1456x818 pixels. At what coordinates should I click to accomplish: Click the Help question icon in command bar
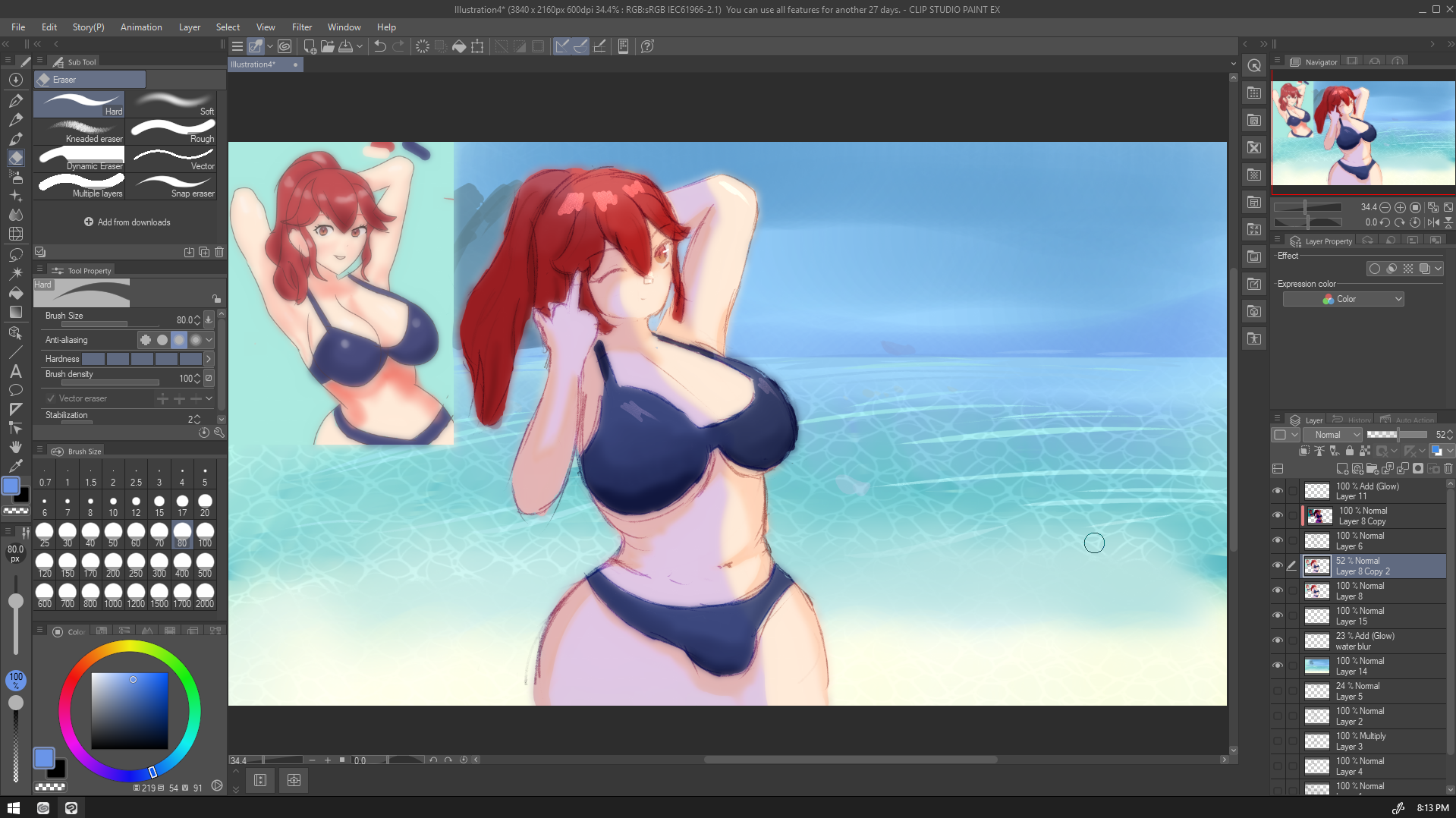click(x=647, y=46)
